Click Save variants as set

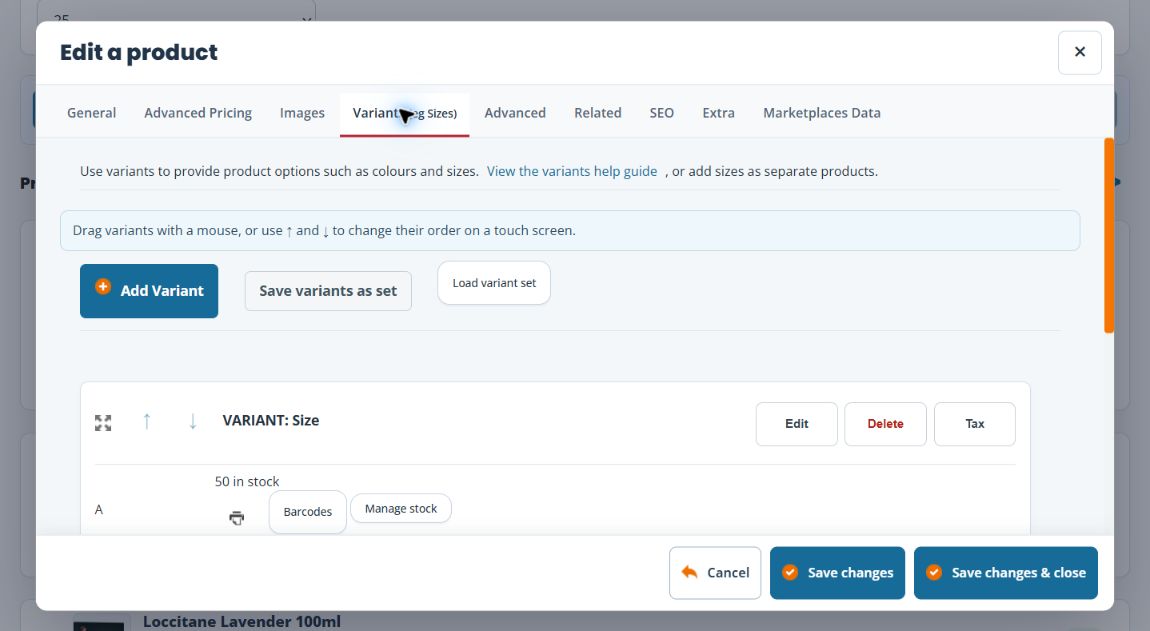tap(328, 291)
